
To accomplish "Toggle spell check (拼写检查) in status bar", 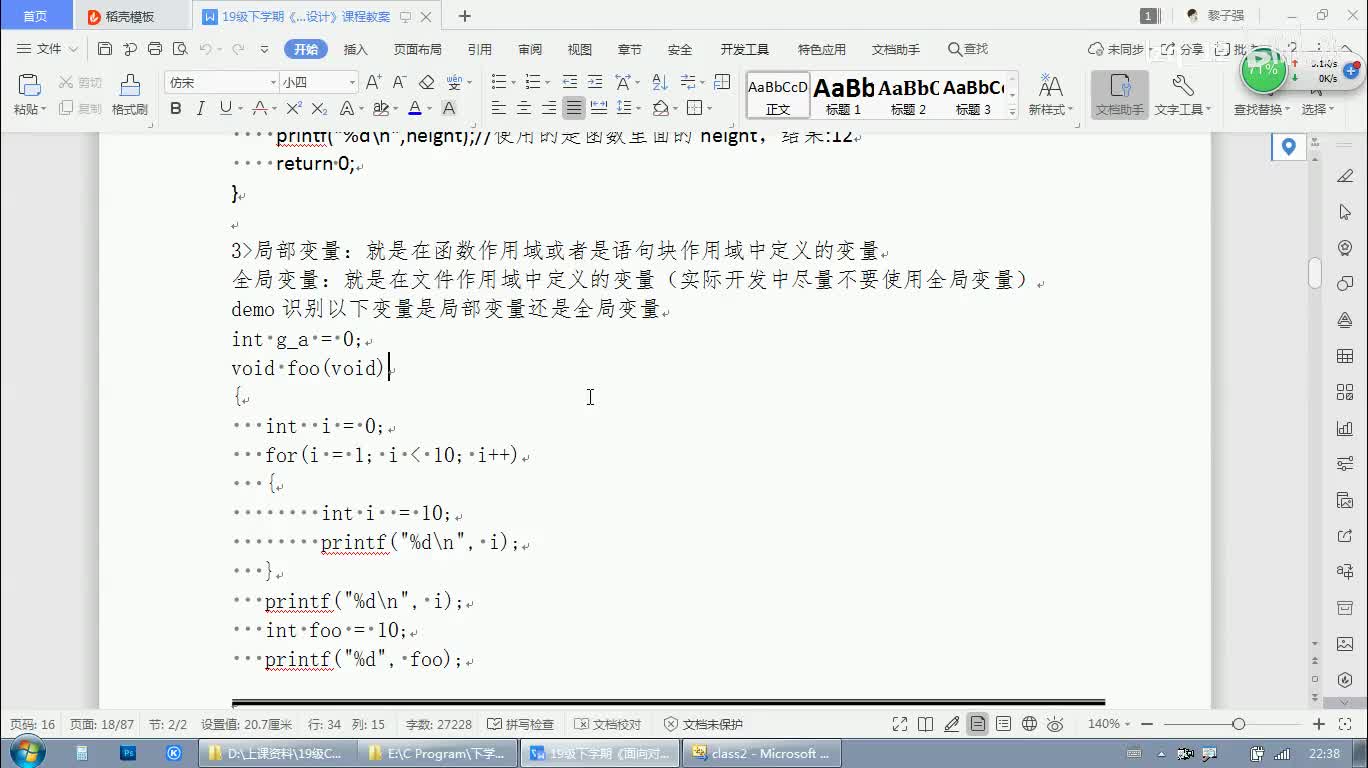I will click(520, 724).
